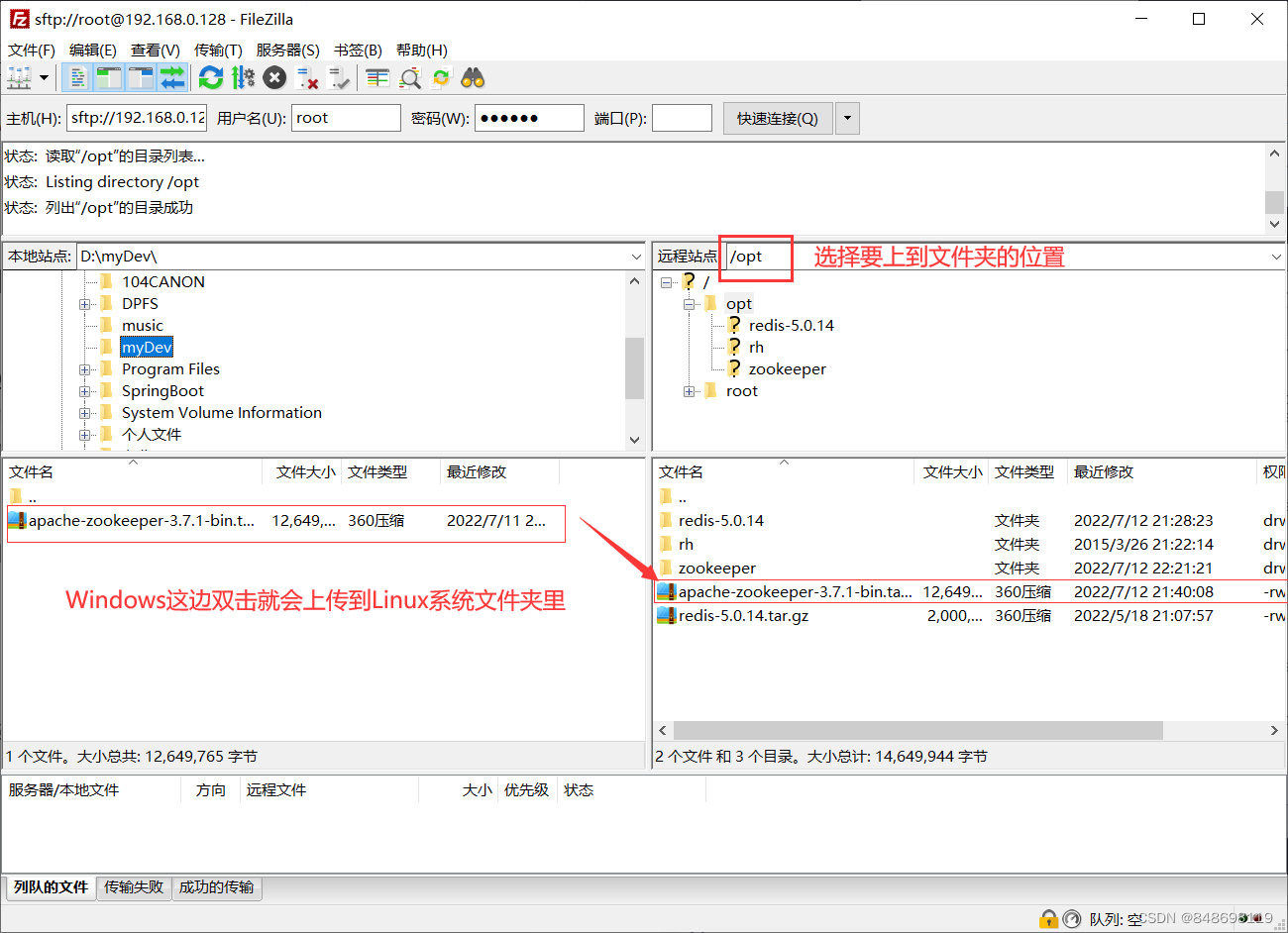Toggle message log display
The height and width of the screenshot is (933, 1288).
point(78,77)
